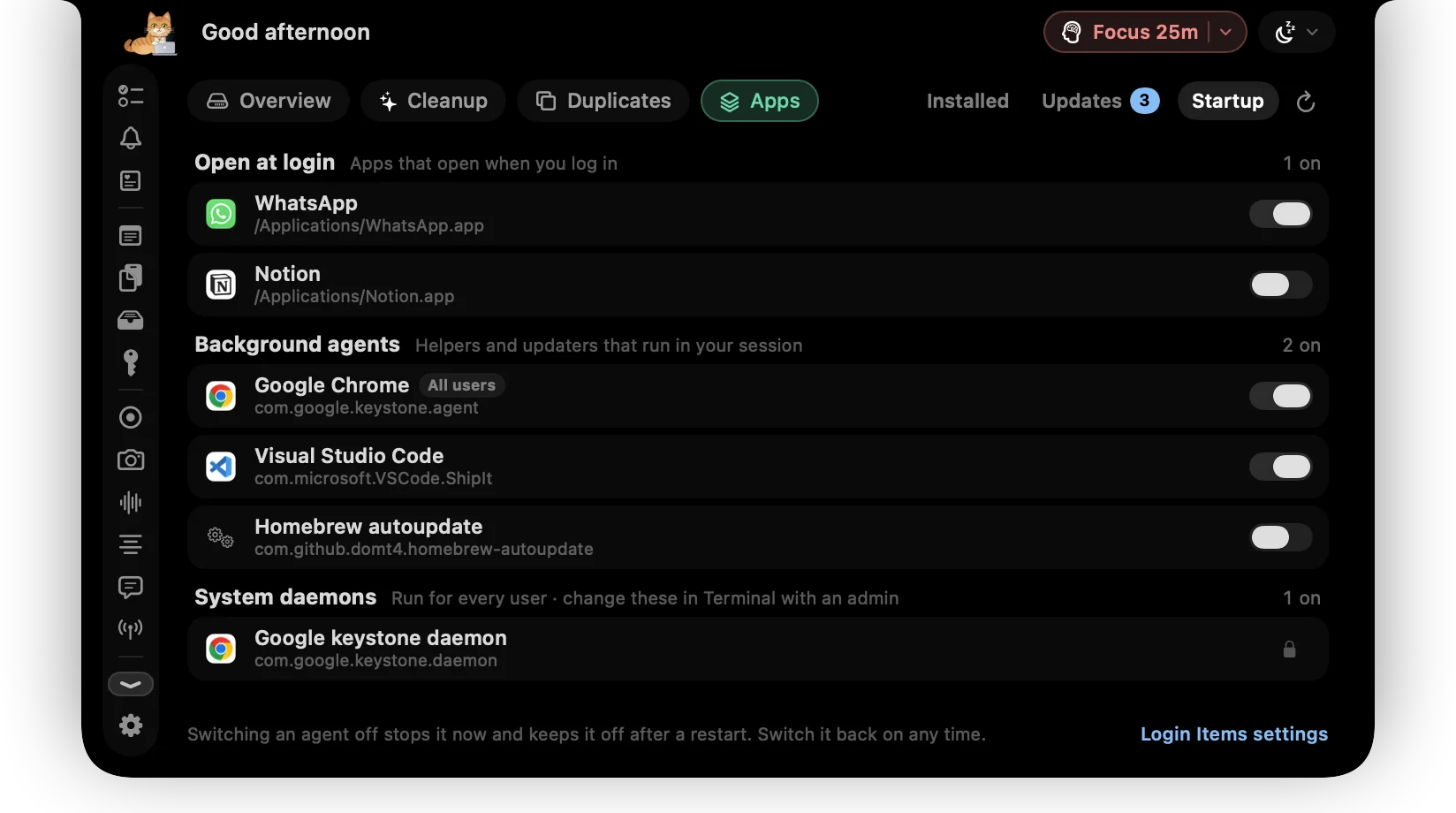This screenshot has height=813, width=1456.
Task: Show the Updates view
Action: (x=1082, y=101)
